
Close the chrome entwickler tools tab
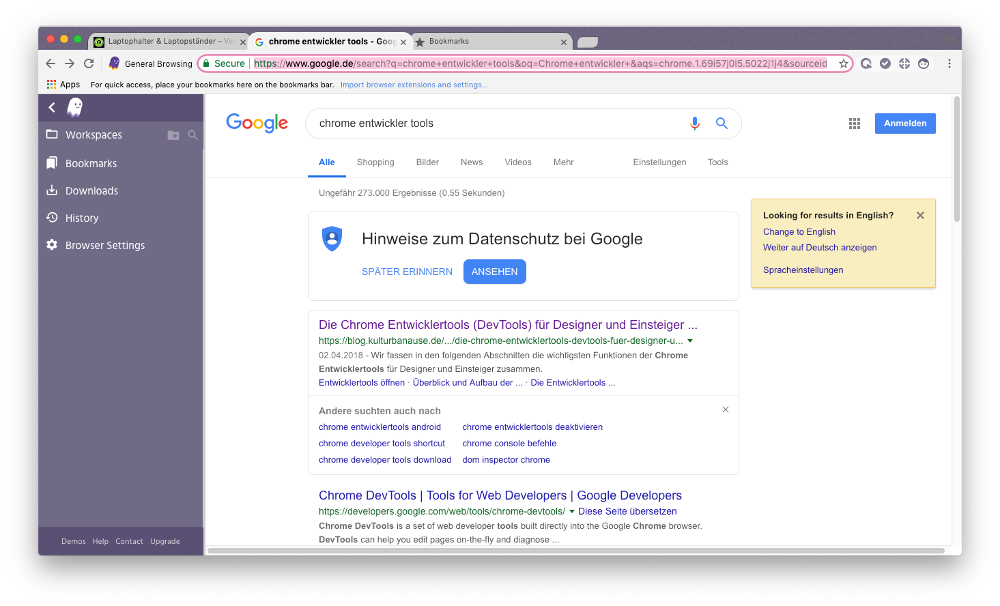403,42
